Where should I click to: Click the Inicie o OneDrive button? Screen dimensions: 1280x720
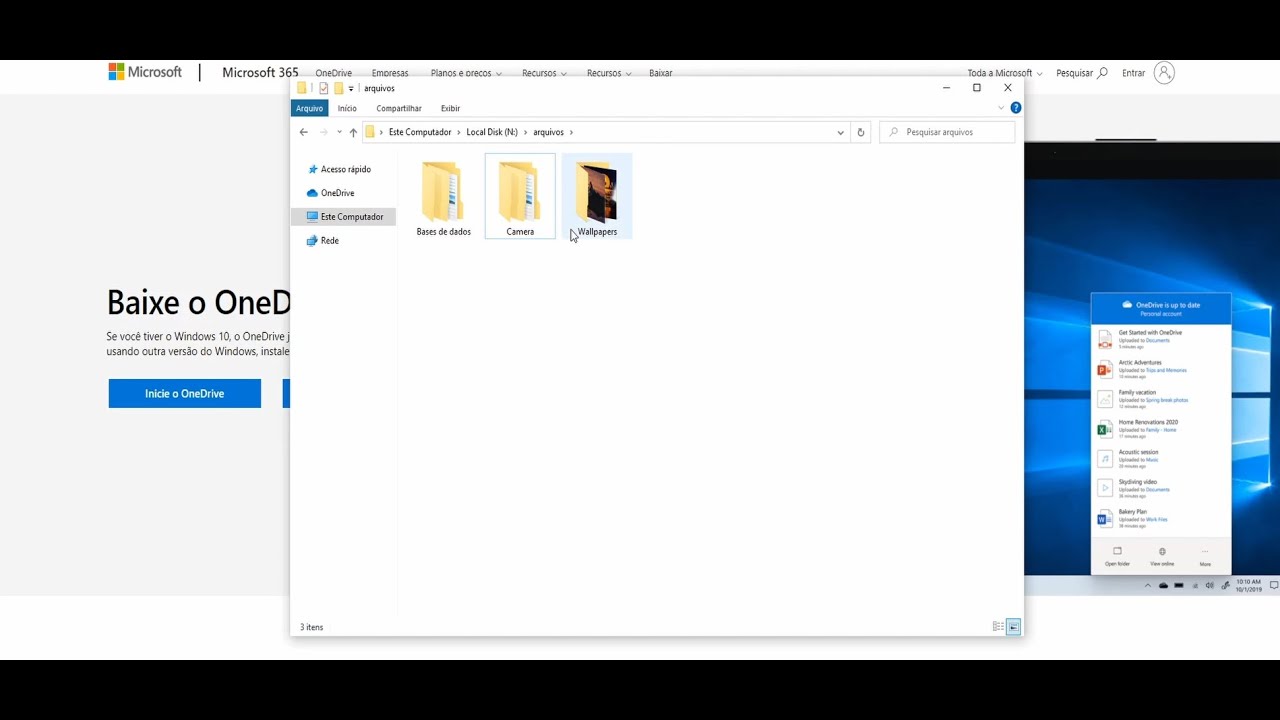pyautogui.click(x=185, y=393)
